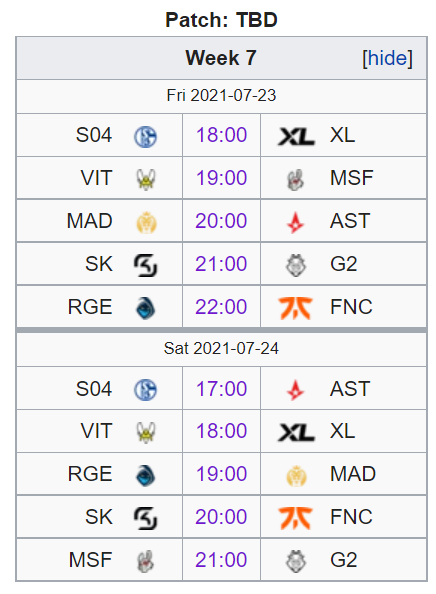
Task: Open Friday 22:00 RGE vs FNC time link
Action: [222, 307]
